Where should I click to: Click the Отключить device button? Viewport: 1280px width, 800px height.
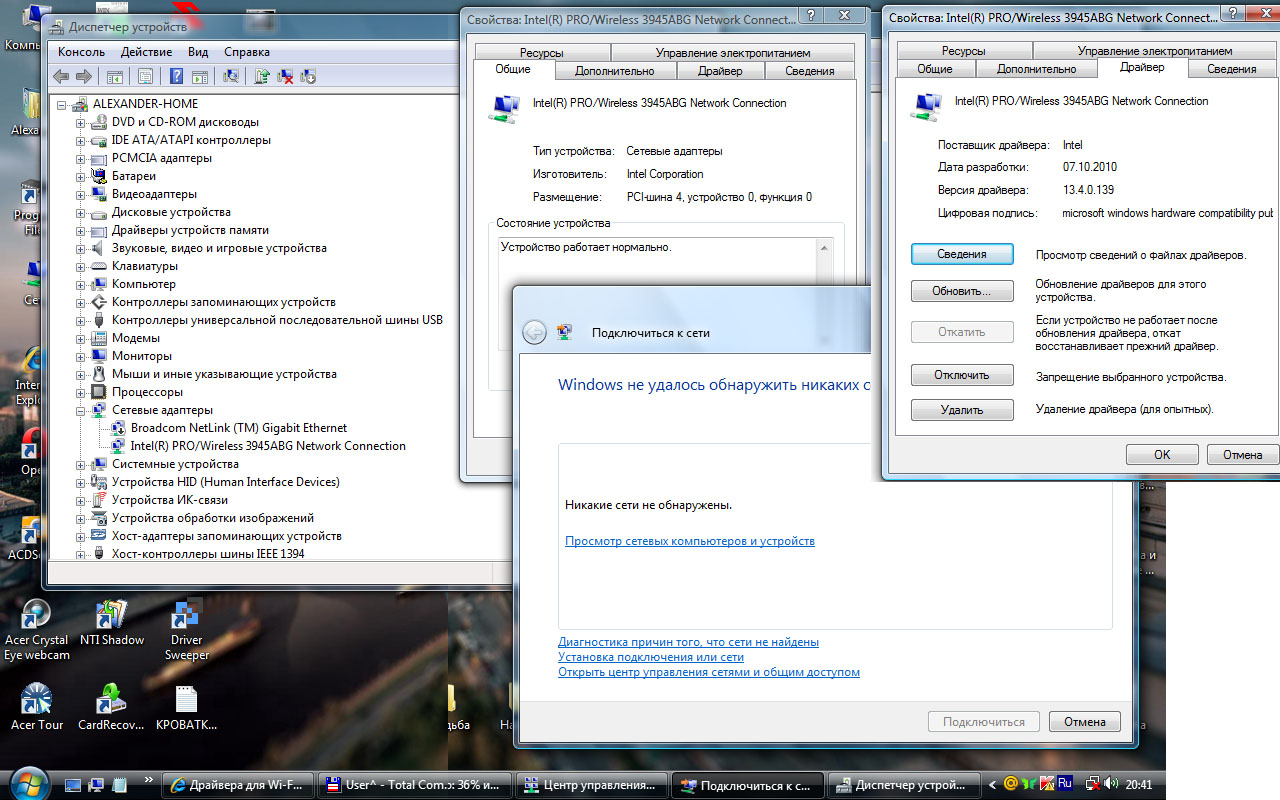(962, 375)
